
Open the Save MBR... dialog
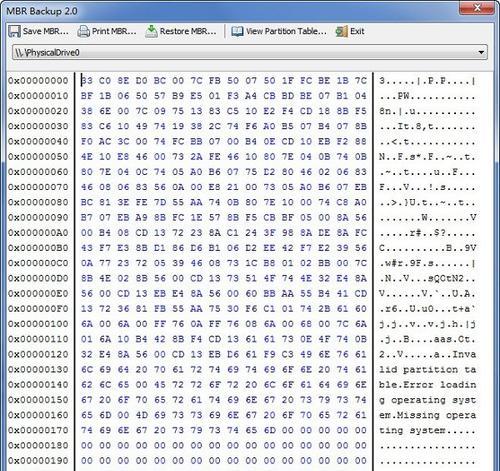point(46,31)
